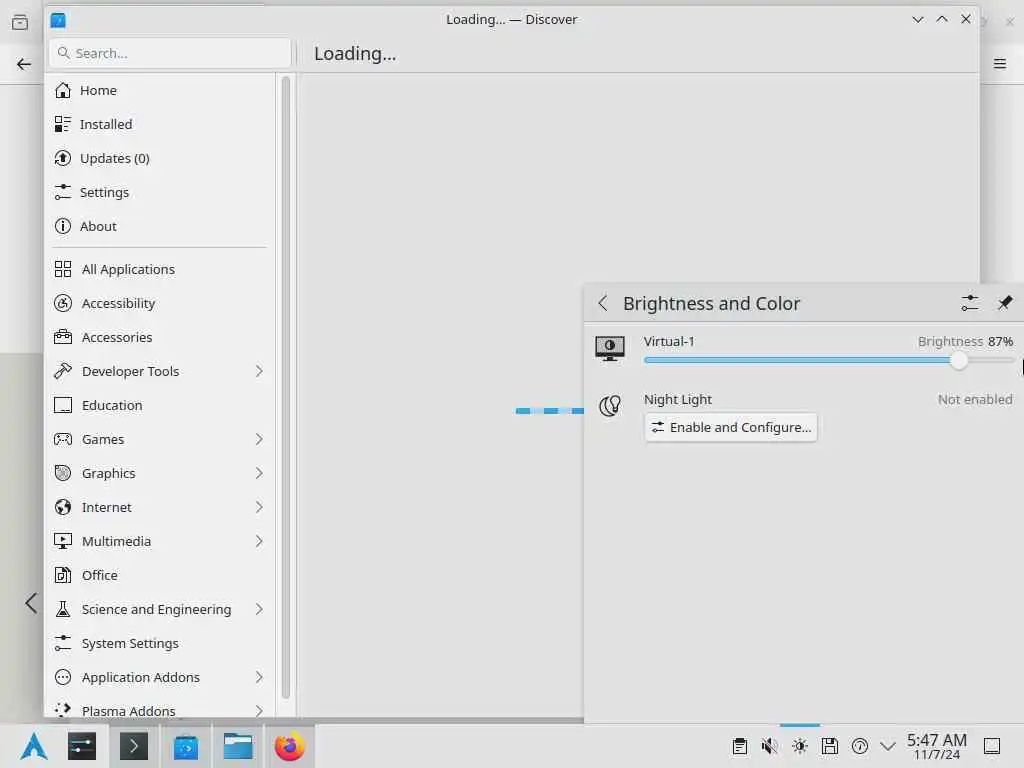Click the Science and Engineering flask icon

(x=63, y=609)
